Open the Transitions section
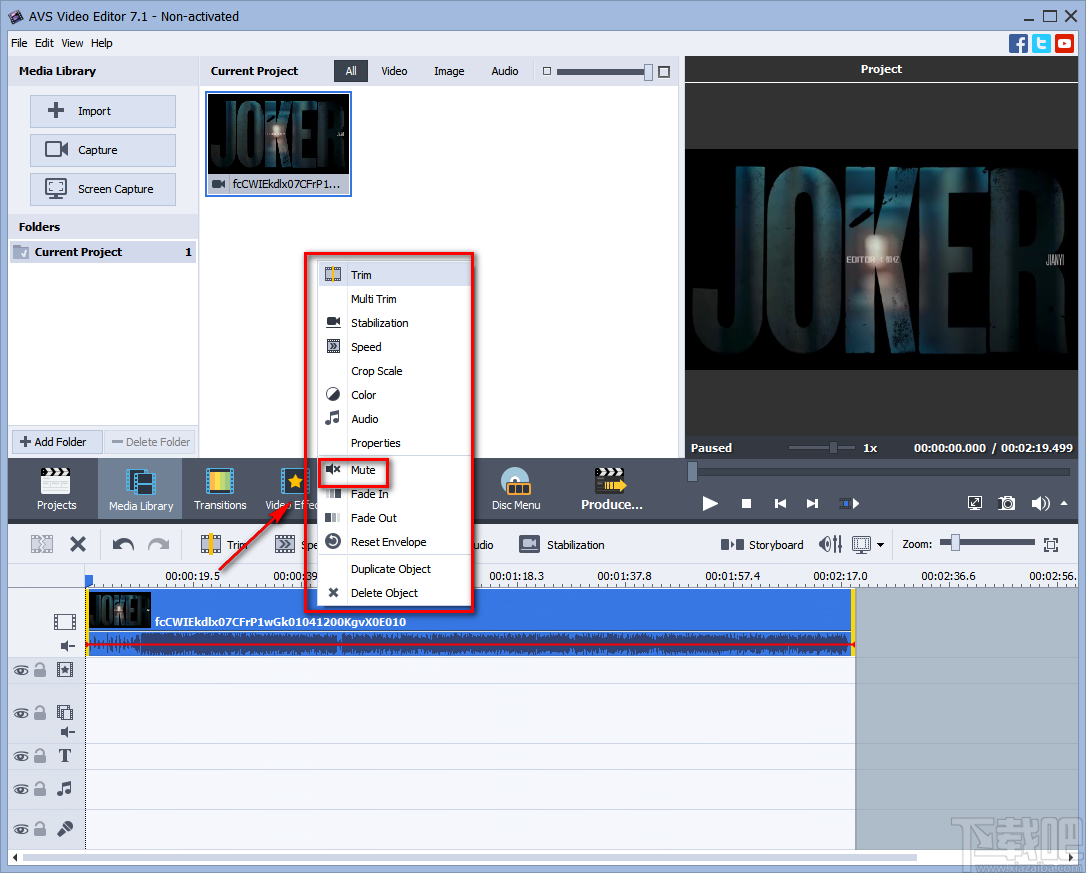Image resolution: width=1086 pixels, height=873 pixels. click(x=220, y=489)
